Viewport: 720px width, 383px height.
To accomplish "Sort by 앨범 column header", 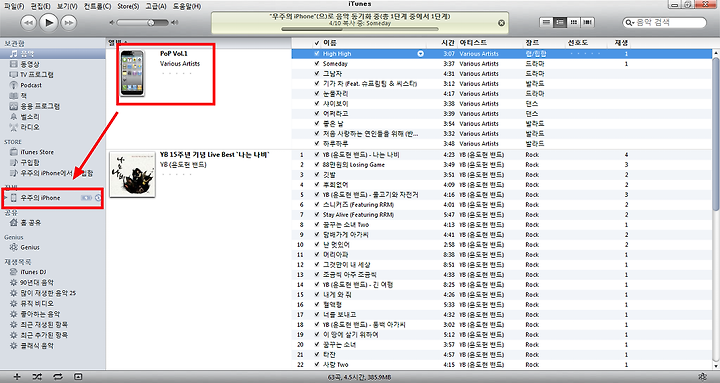I will tap(199, 43).
